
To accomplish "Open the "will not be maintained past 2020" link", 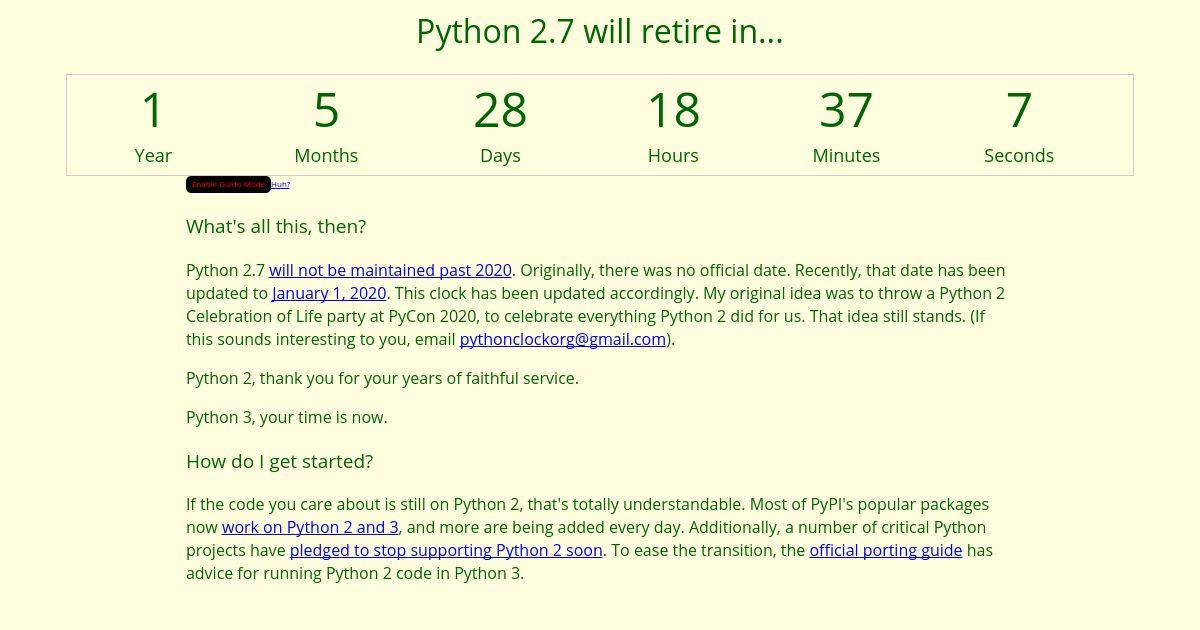I will 390,270.
